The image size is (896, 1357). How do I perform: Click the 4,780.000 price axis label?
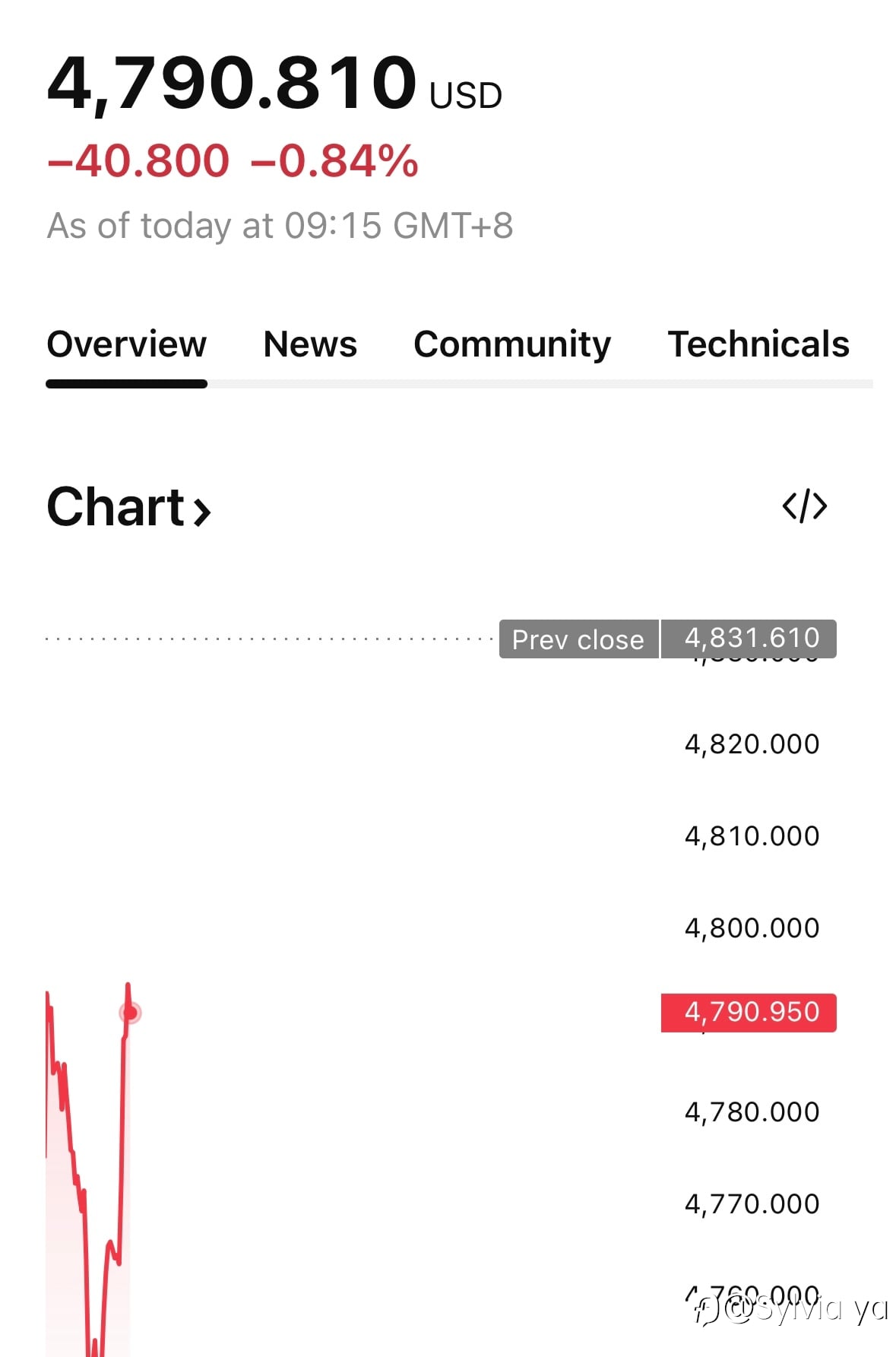tap(752, 1112)
